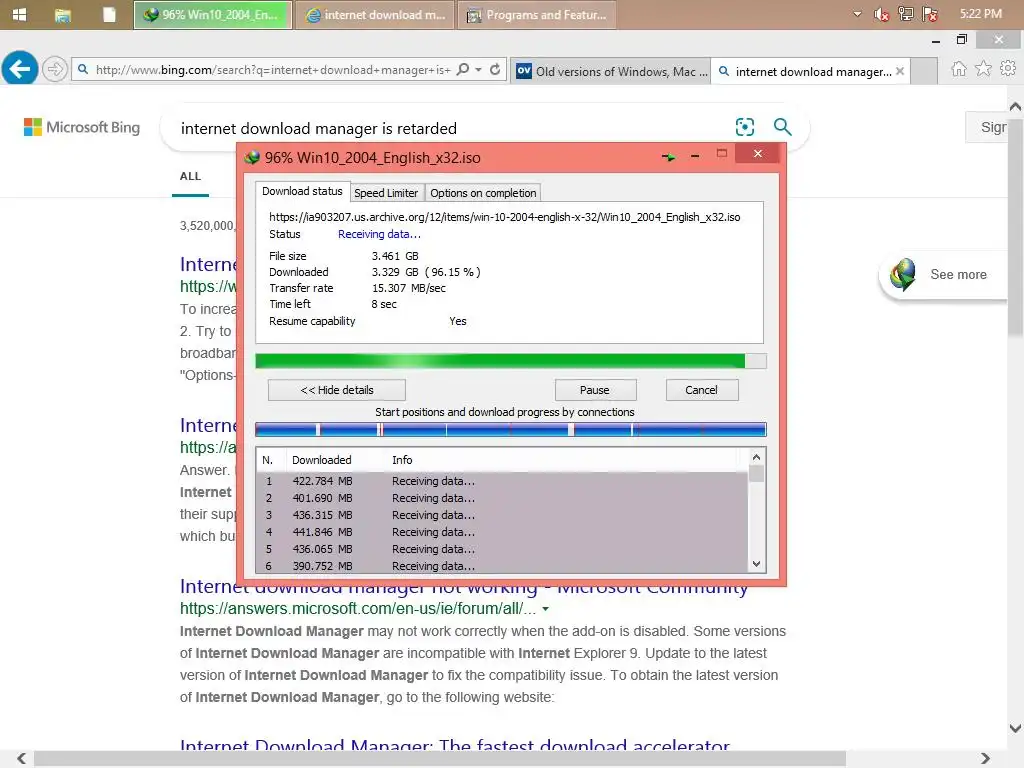
Task: Expand the answers.microsoft.com URL dropdown arrow
Action: tap(545, 609)
